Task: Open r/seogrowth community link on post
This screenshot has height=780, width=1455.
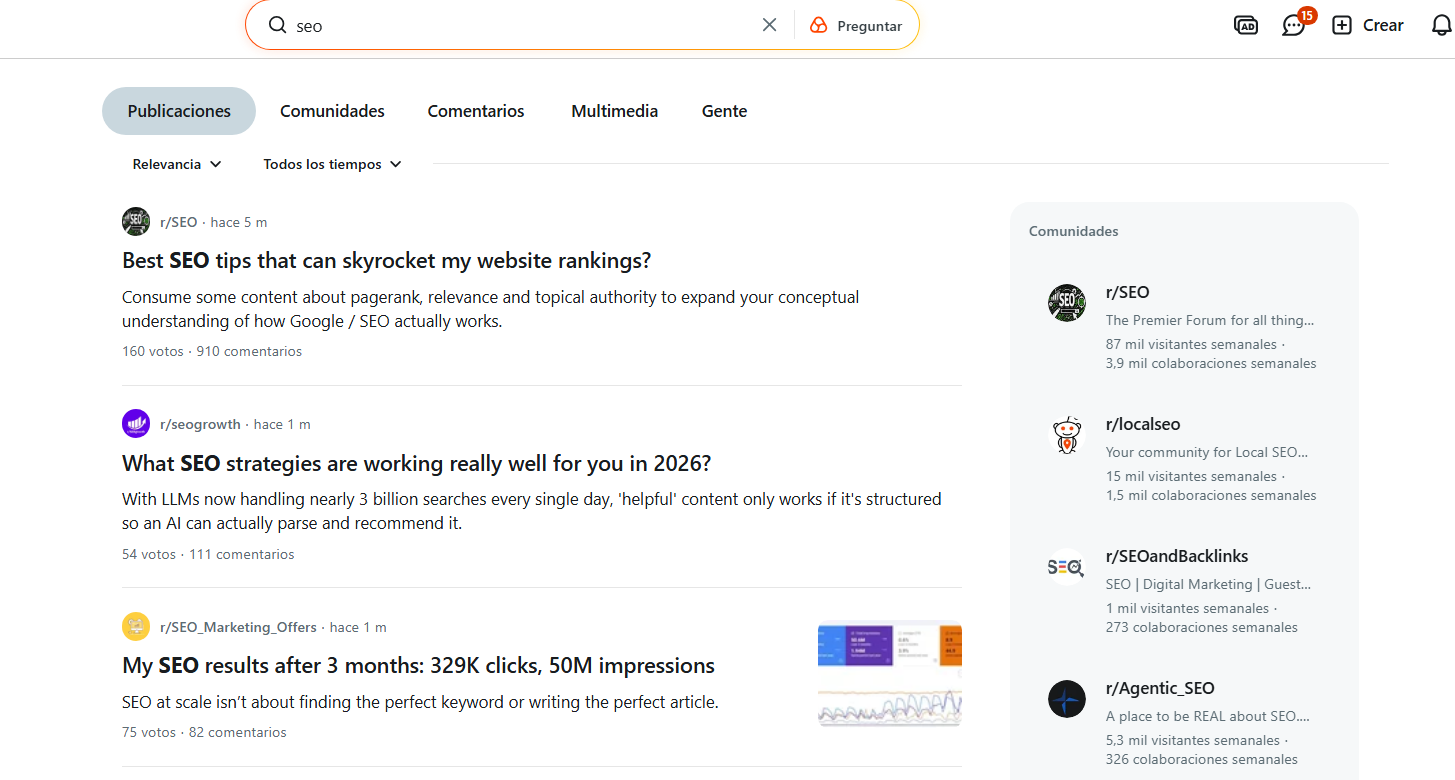Action: [x=200, y=424]
